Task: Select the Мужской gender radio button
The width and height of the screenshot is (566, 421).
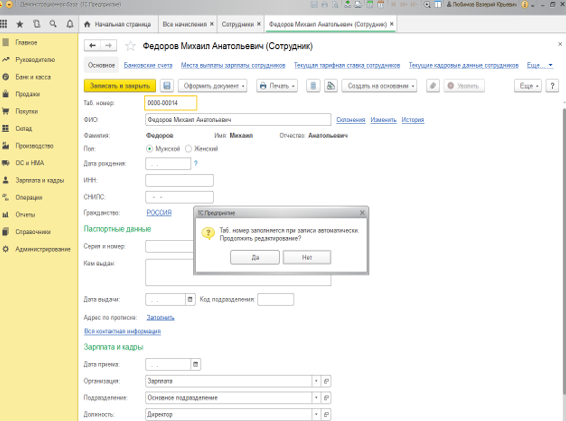Action: [x=149, y=148]
